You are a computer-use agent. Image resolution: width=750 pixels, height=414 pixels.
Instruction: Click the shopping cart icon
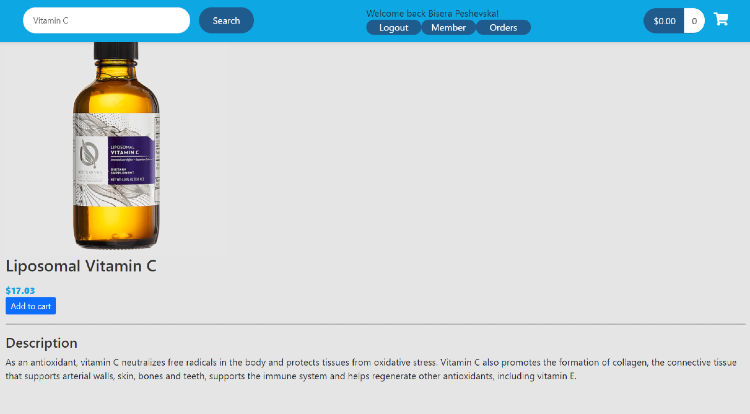[720, 19]
